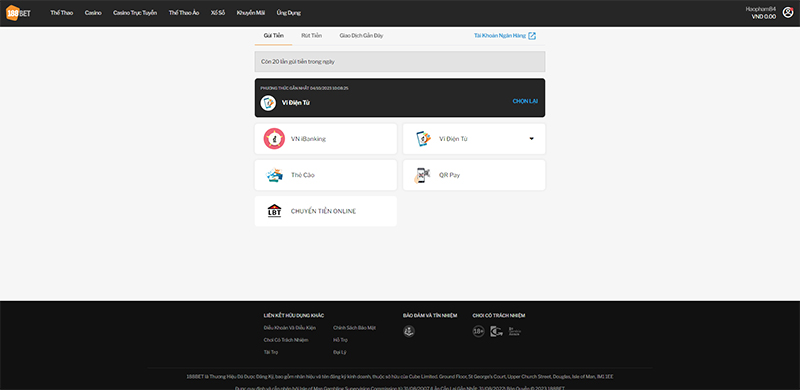
Task: Click the 18+ age restriction badge
Action: point(478,331)
